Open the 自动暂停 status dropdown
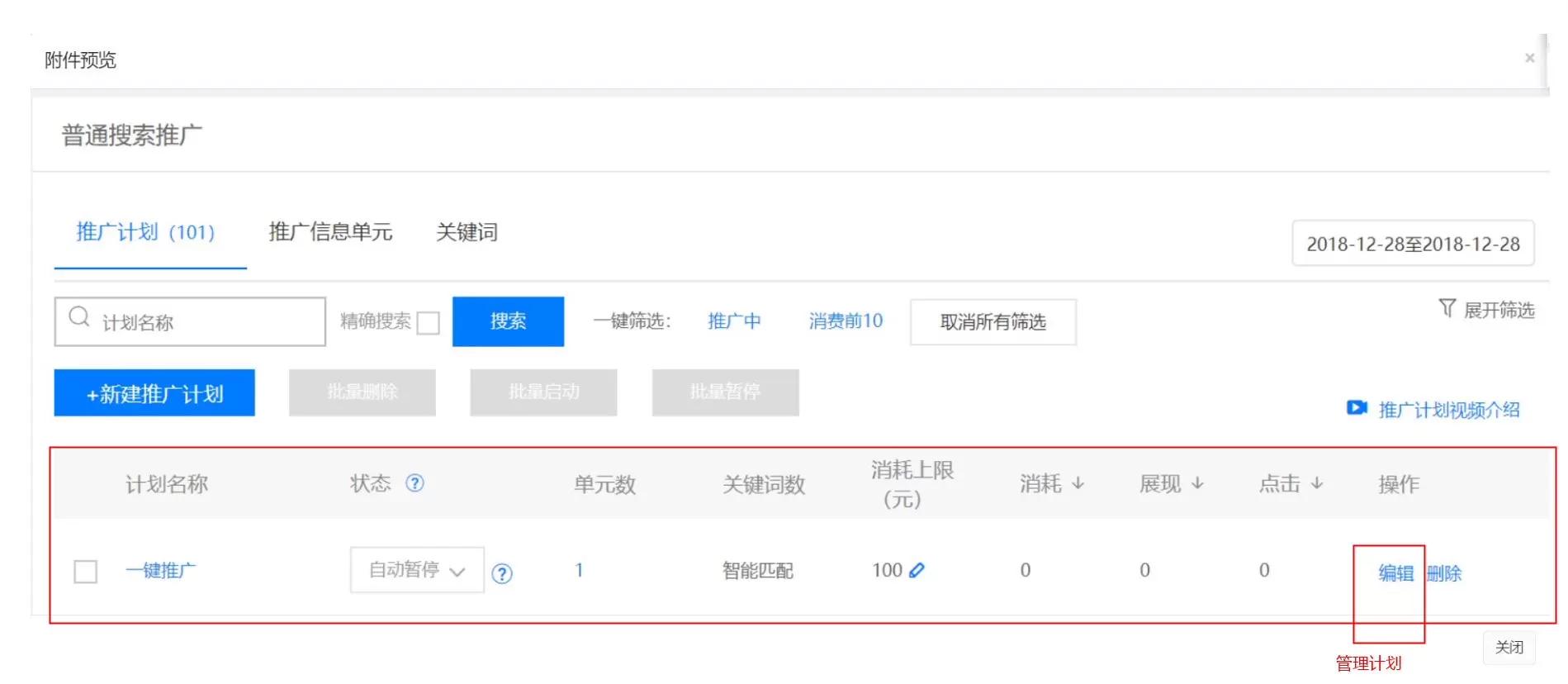This screenshot has width=1568, height=684. 417,570
